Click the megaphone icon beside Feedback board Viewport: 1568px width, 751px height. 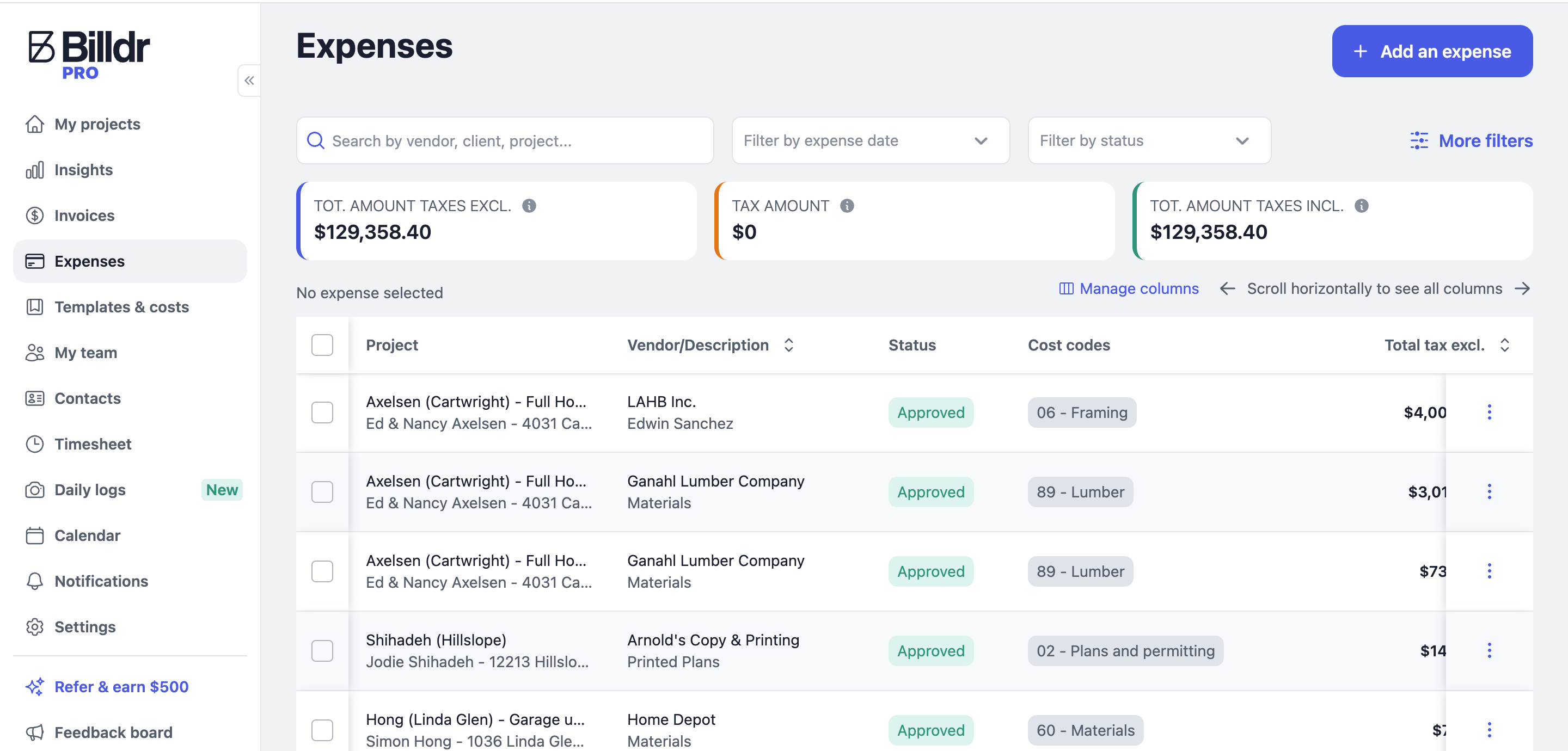(35, 732)
